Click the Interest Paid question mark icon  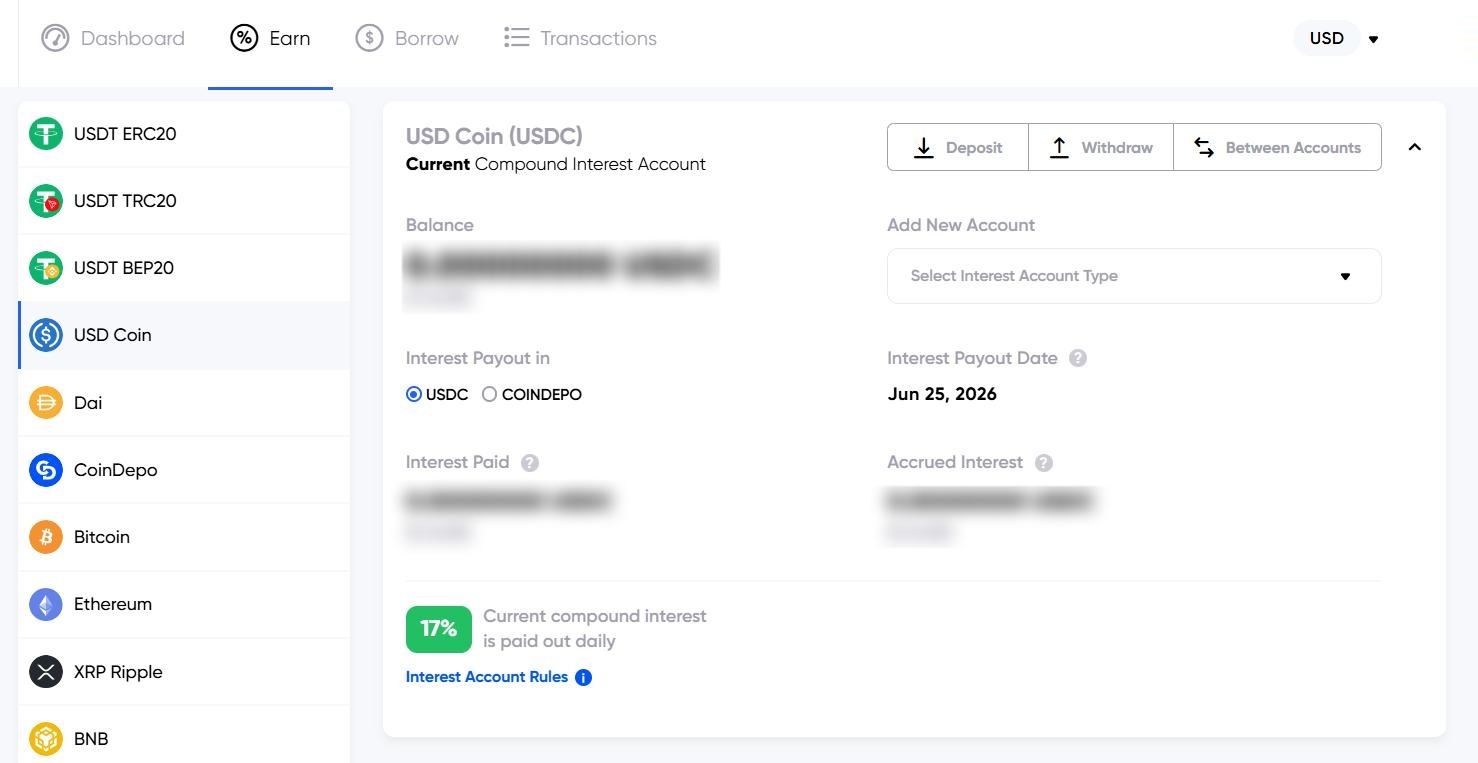(x=530, y=463)
